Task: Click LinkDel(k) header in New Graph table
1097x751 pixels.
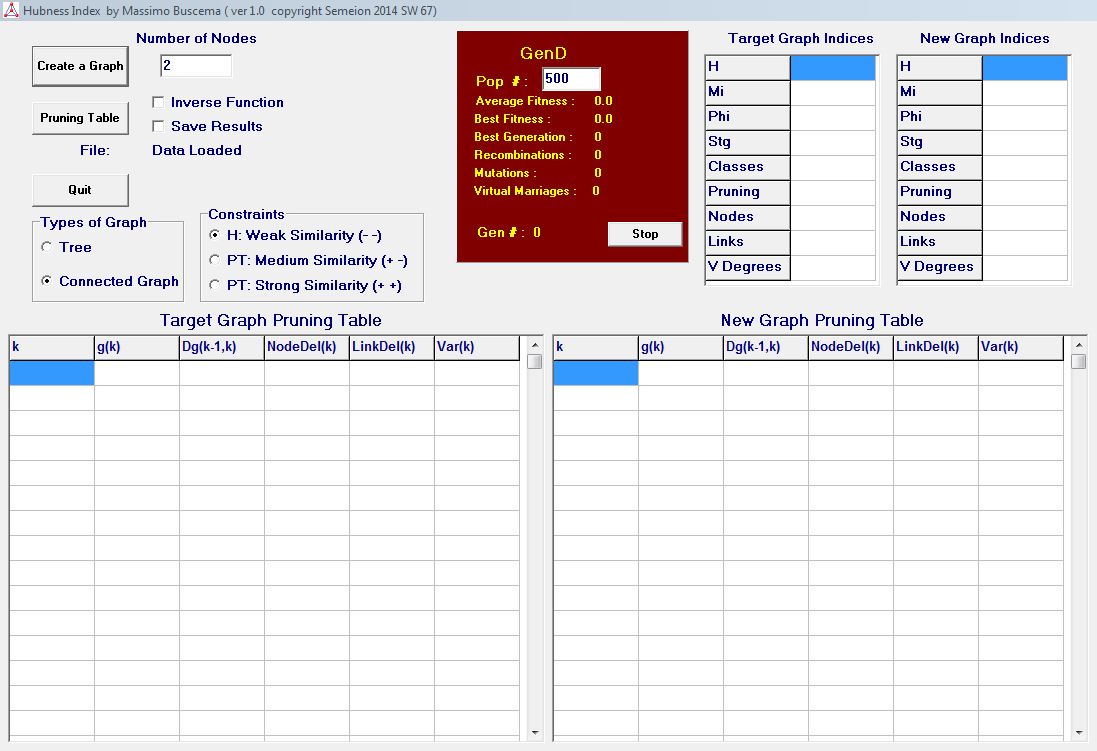Action: click(x=936, y=348)
